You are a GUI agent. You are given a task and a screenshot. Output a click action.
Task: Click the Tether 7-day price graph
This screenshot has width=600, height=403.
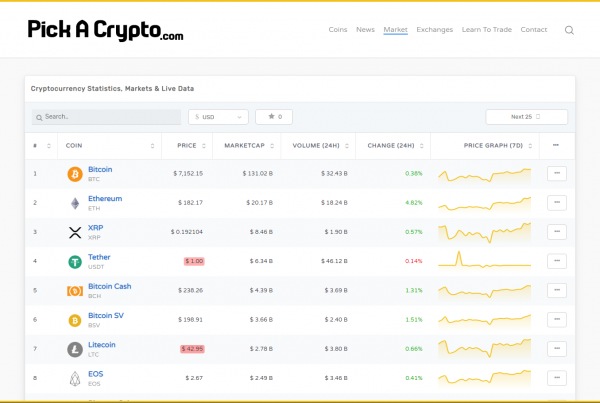(x=484, y=260)
